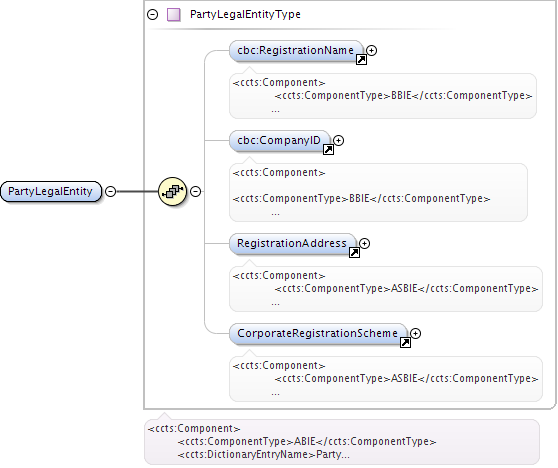This screenshot has height=468, width=558.
Task: Select the cbc:RegistrationName element node
Action: click(296, 51)
